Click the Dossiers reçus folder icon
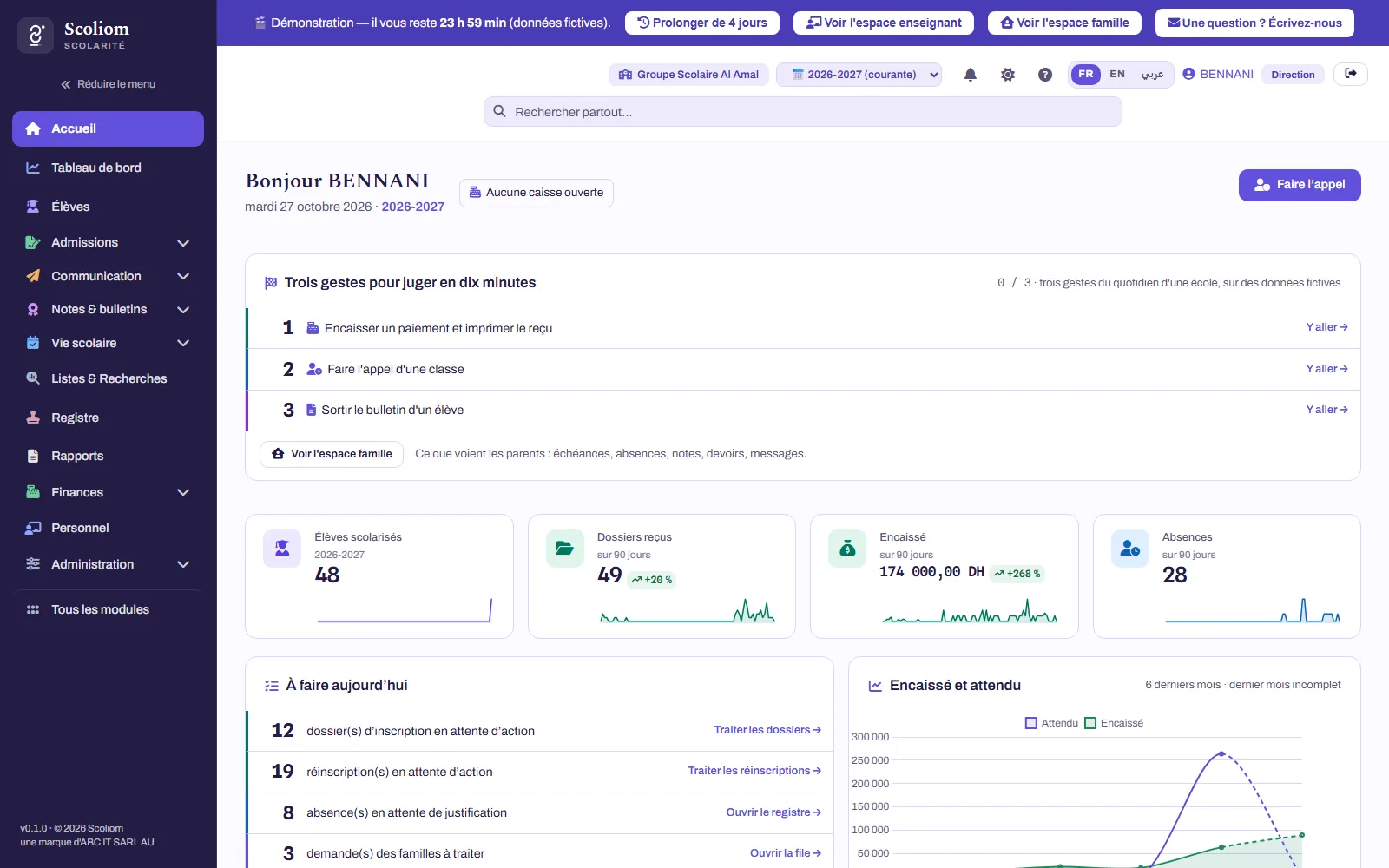 pos(565,549)
